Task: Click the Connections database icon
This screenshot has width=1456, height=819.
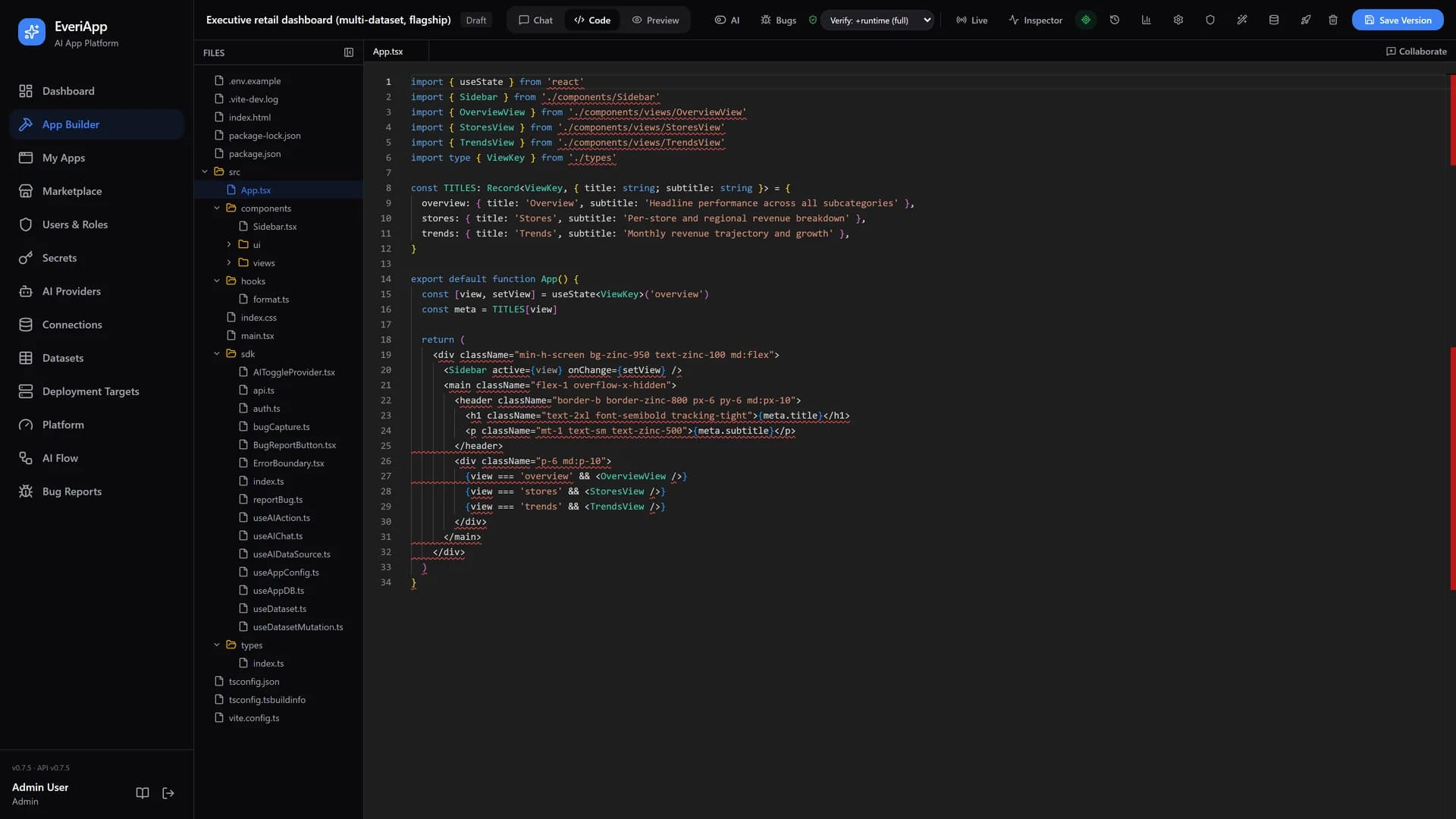Action: pyautogui.click(x=26, y=325)
